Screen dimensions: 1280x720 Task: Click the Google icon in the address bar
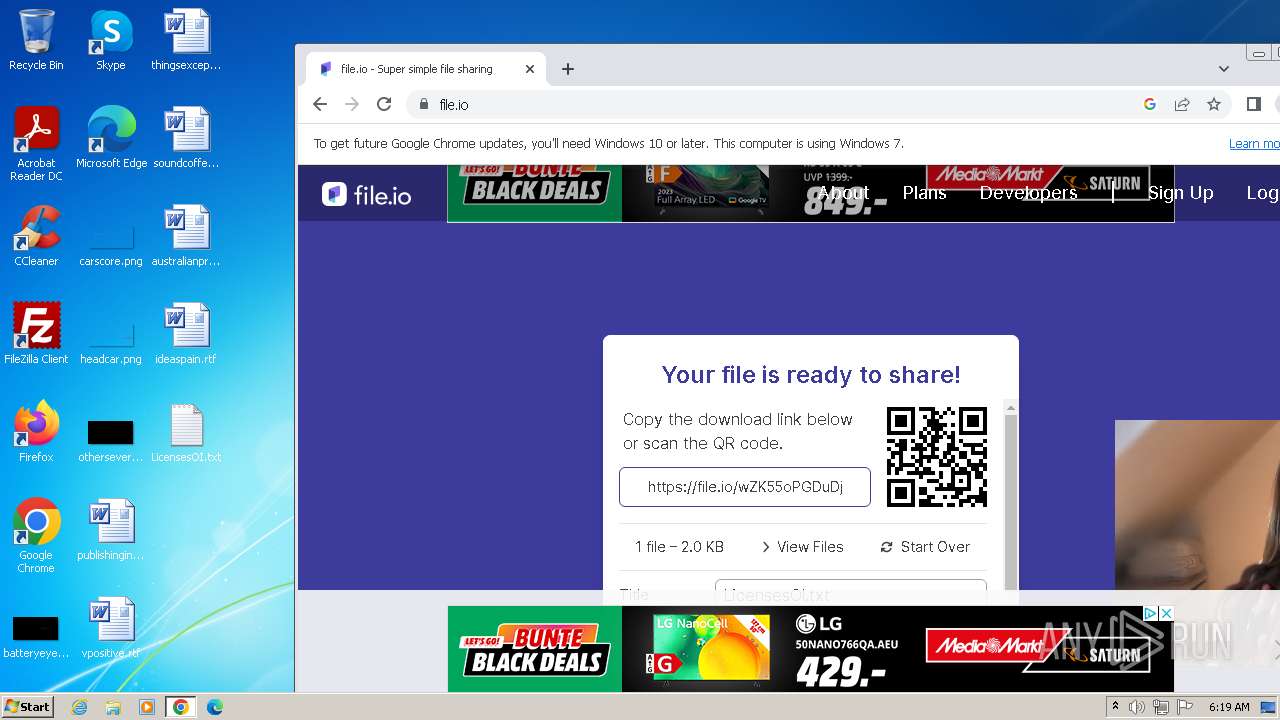click(x=1150, y=104)
